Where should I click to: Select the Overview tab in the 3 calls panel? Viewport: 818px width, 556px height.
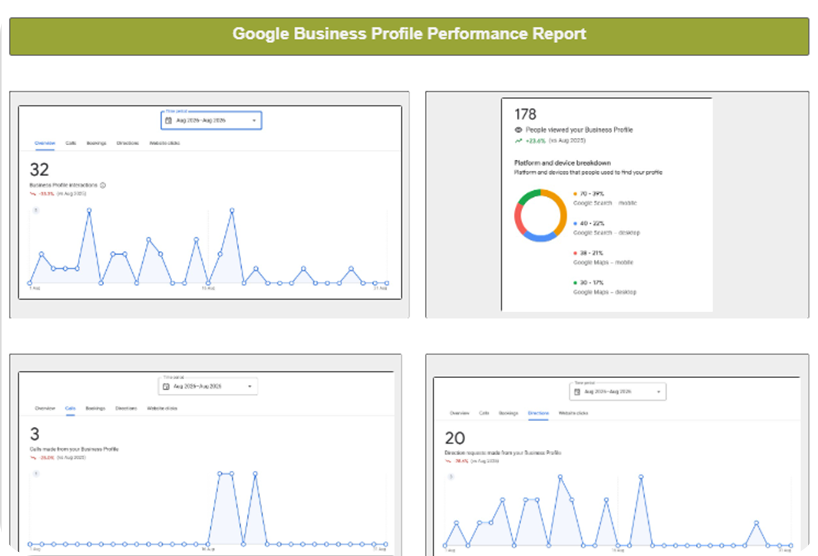pos(45,408)
